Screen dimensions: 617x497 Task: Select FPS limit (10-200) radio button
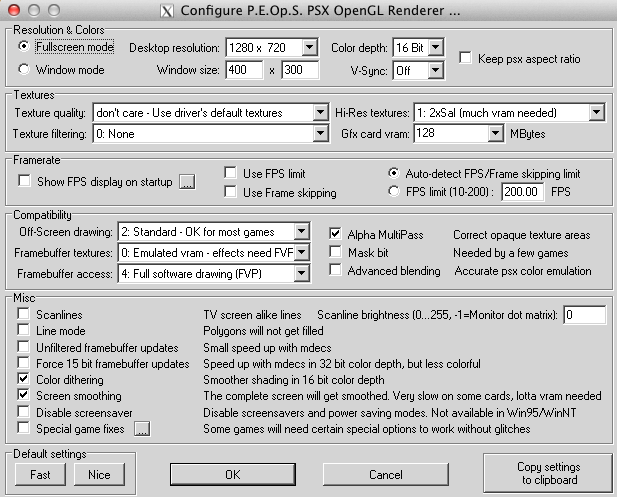tap(393, 192)
